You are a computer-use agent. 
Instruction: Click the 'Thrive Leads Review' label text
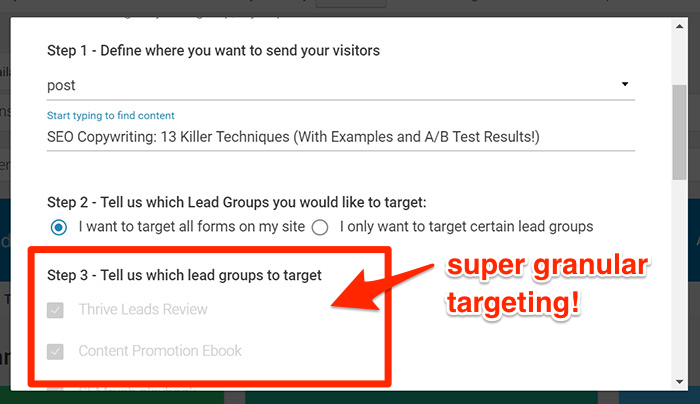click(x=143, y=310)
